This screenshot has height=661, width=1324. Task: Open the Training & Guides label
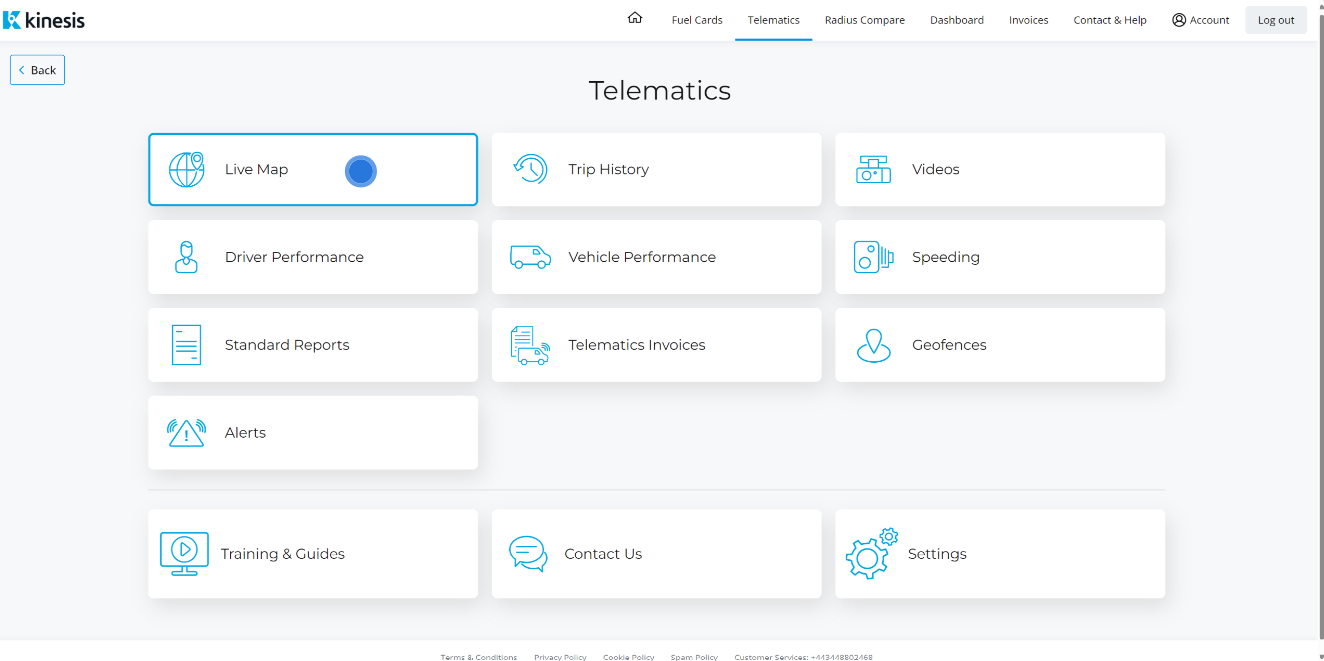282,554
